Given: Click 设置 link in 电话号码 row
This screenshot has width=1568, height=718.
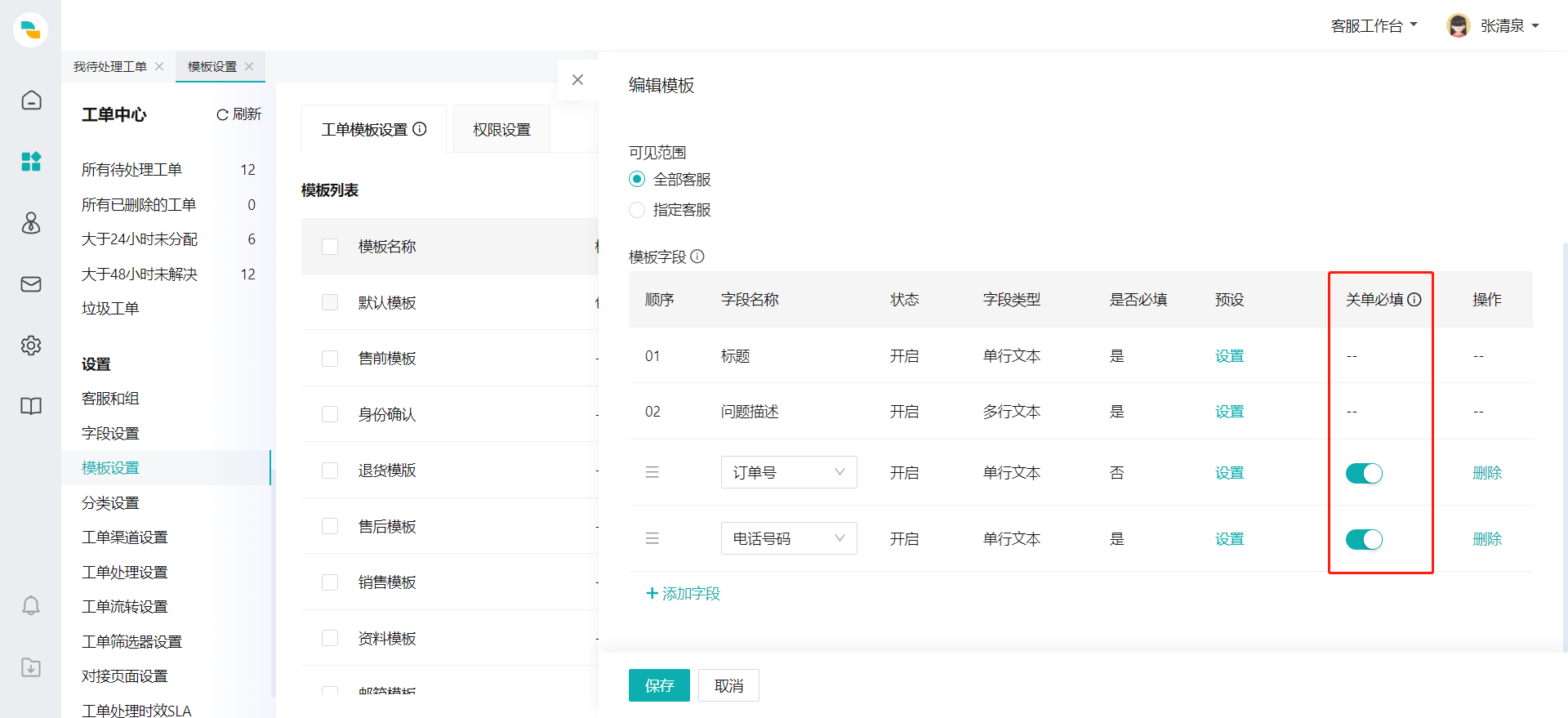Looking at the screenshot, I should [1229, 538].
